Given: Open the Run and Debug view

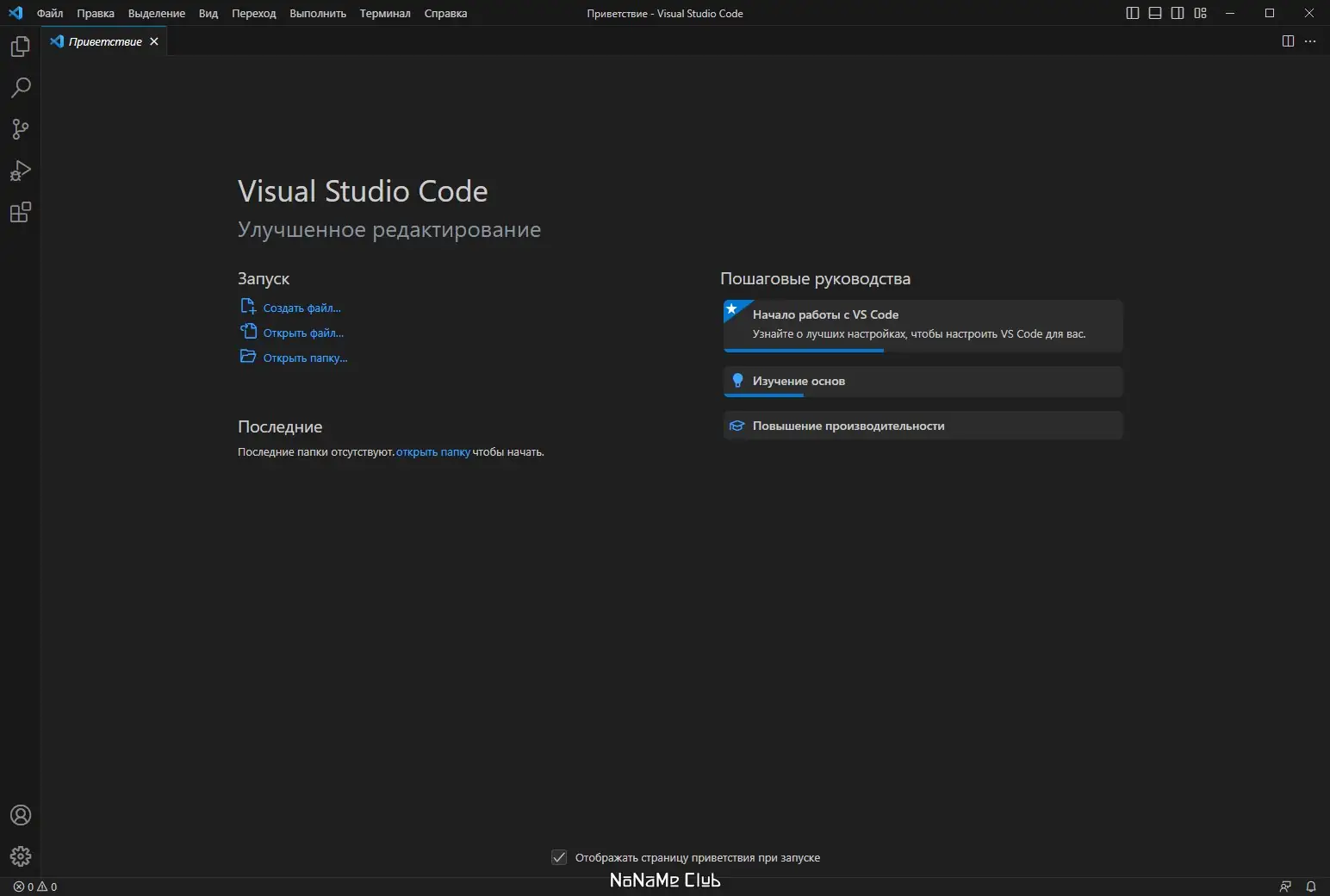Looking at the screenshot, I should pos(21,171).
